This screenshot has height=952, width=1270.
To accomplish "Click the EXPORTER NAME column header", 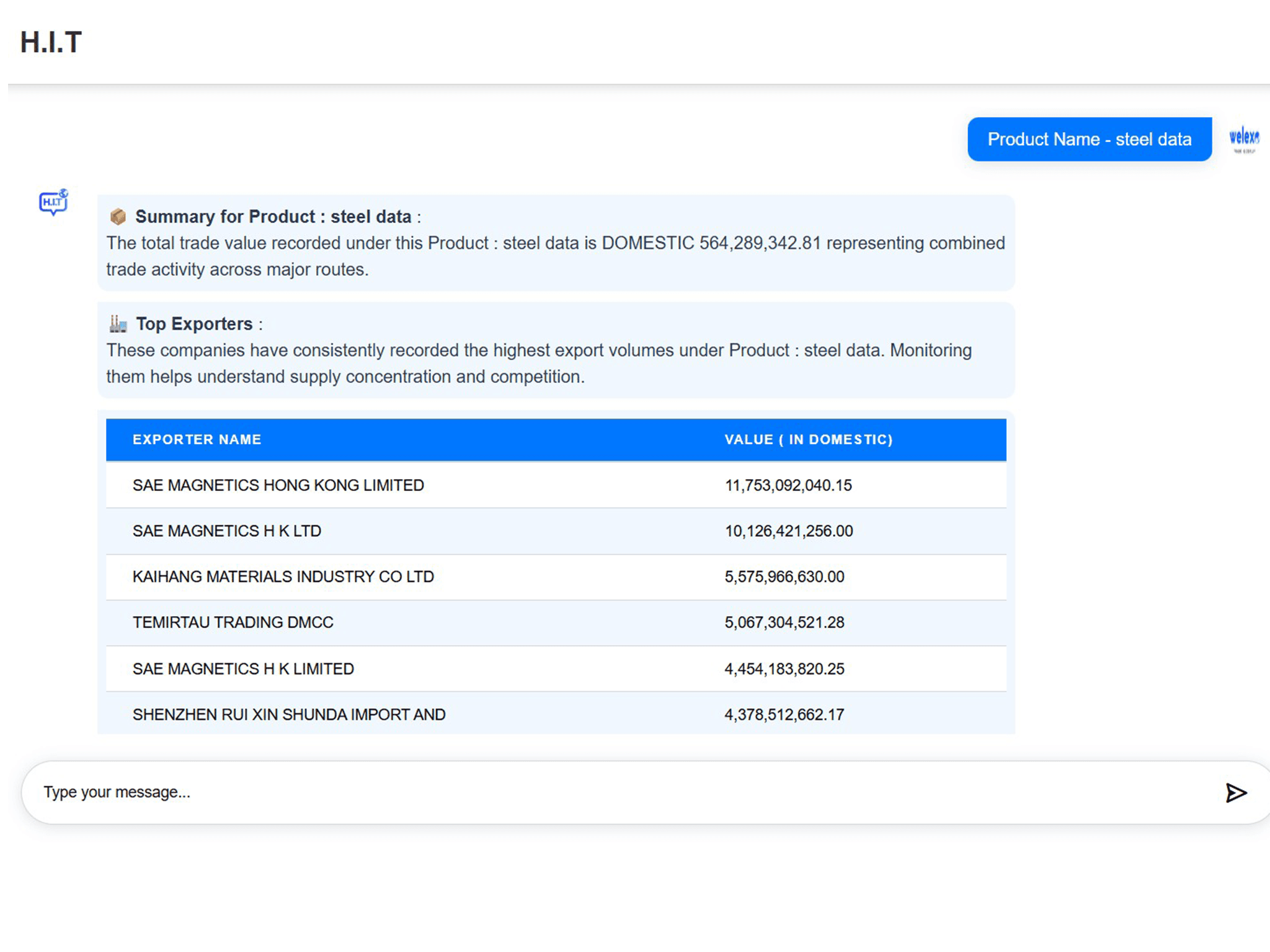I will pos(197,439).
